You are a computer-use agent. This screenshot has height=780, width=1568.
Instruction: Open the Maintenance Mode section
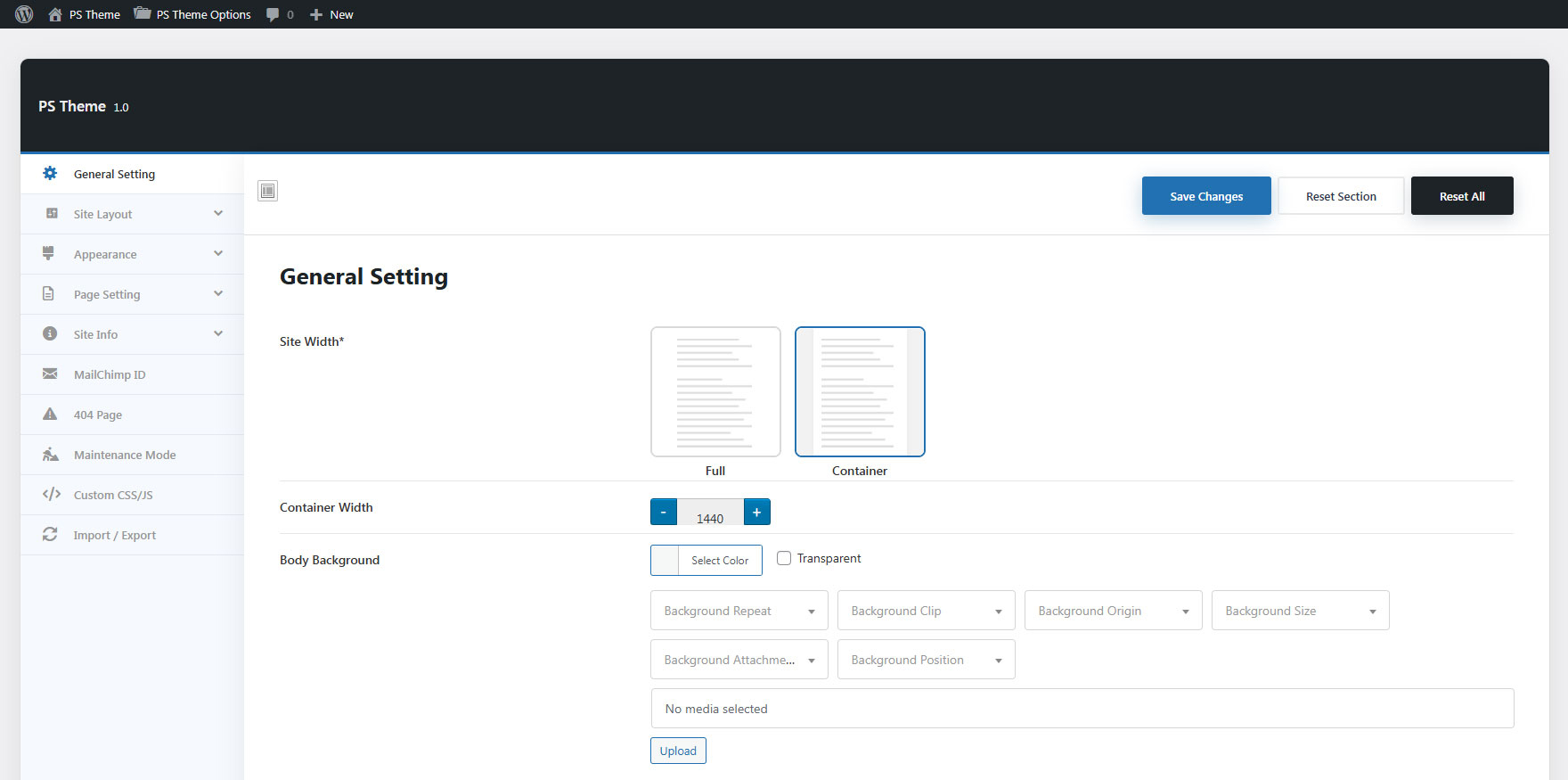(x=125, y=455)
